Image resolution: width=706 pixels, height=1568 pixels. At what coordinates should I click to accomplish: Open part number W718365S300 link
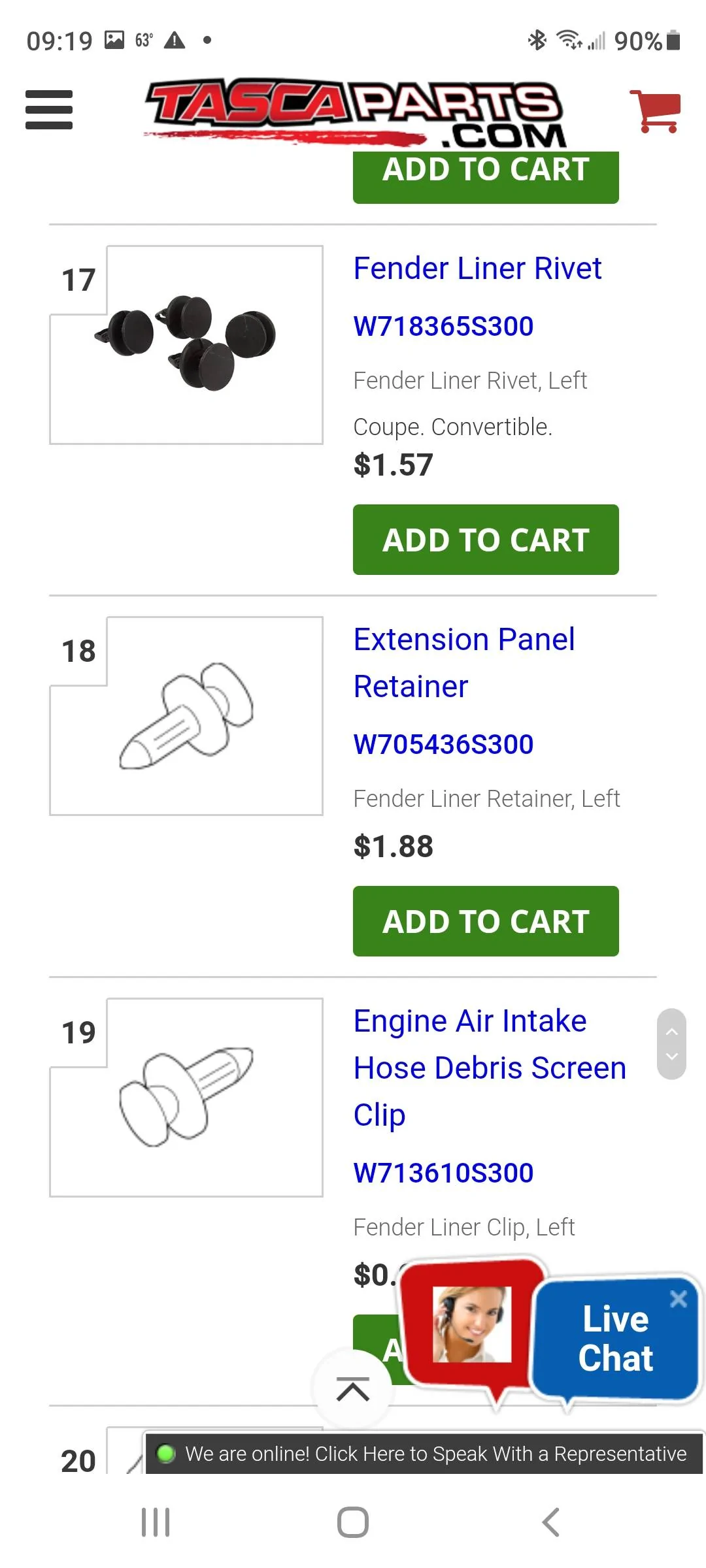click(x=443, y=326)
